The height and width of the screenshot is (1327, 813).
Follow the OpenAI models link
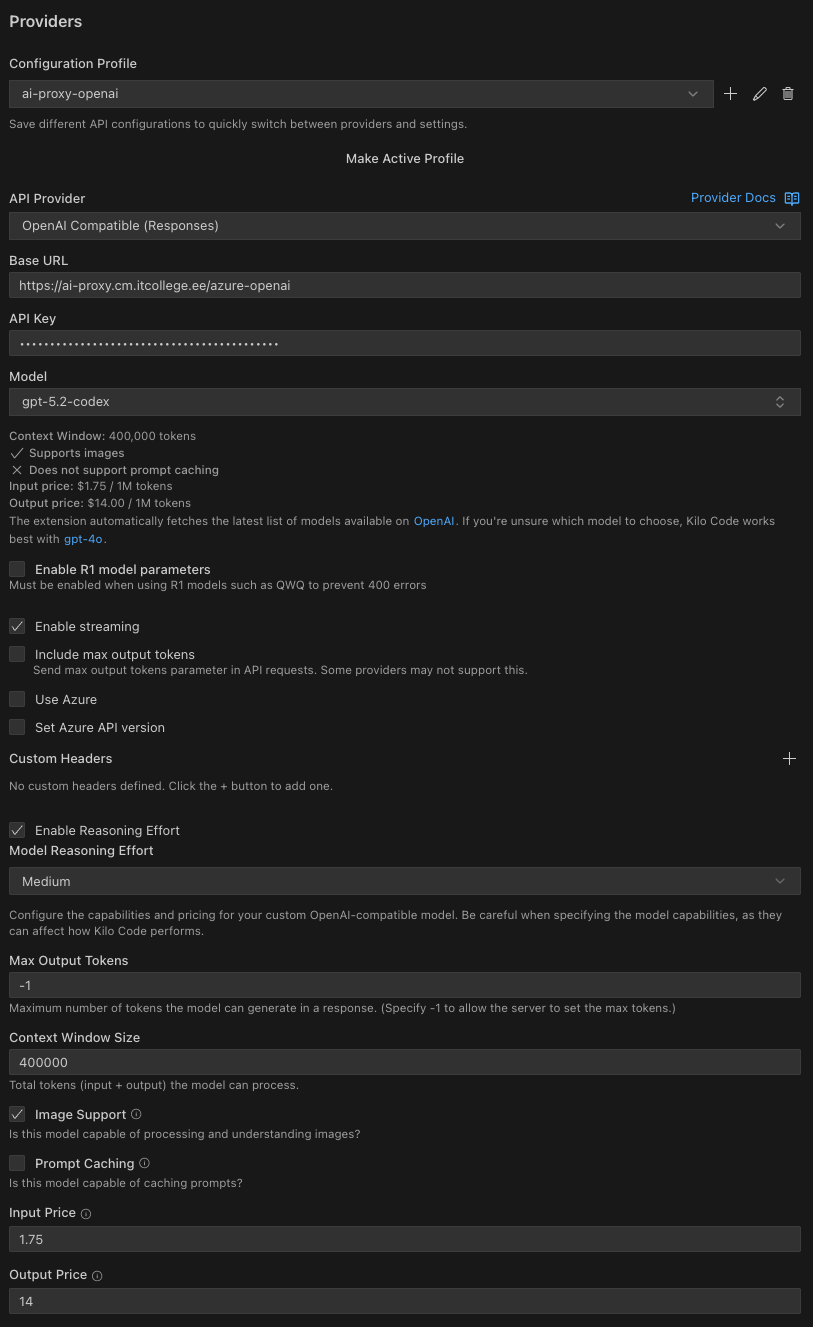435,521
